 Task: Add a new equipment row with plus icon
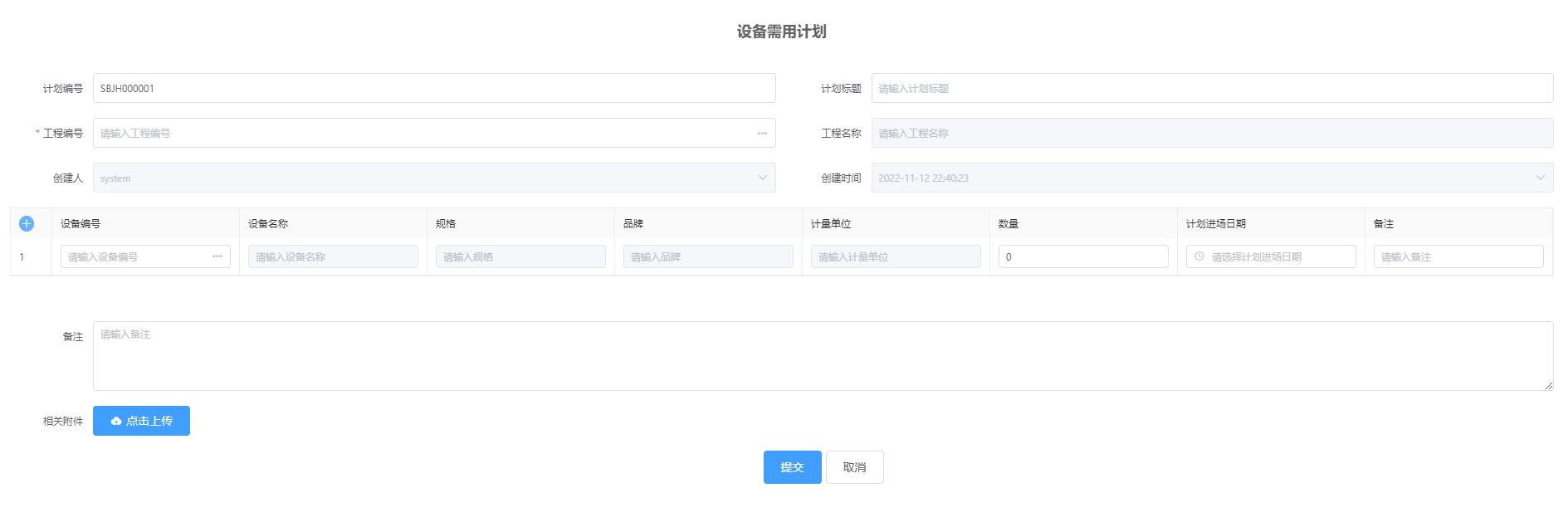click(x=27, y=223)
